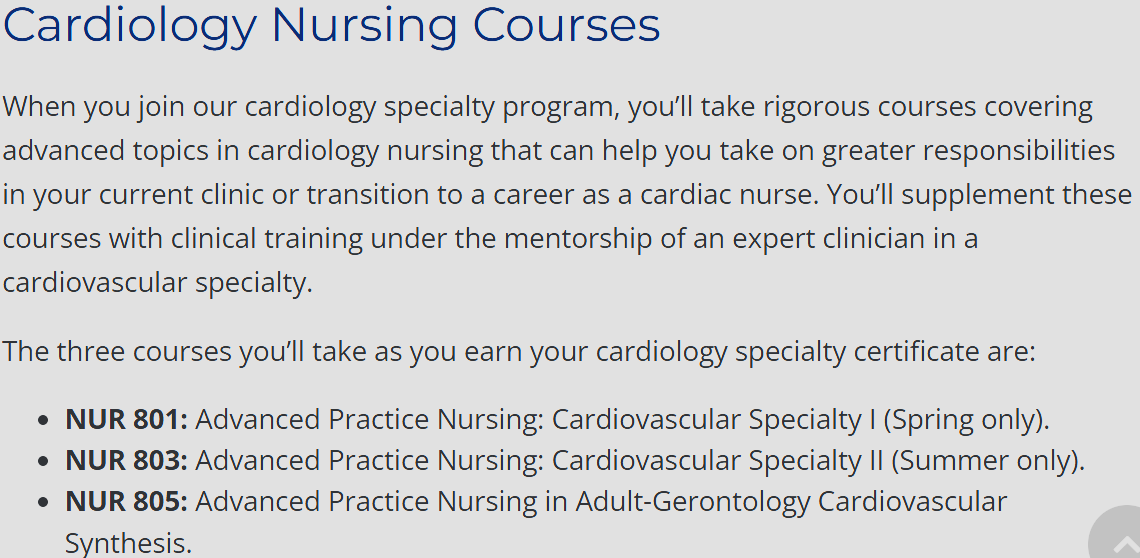Click the bullet point beside NUR 803
This screenshot has height=558, width=1140.
(43, 462)
